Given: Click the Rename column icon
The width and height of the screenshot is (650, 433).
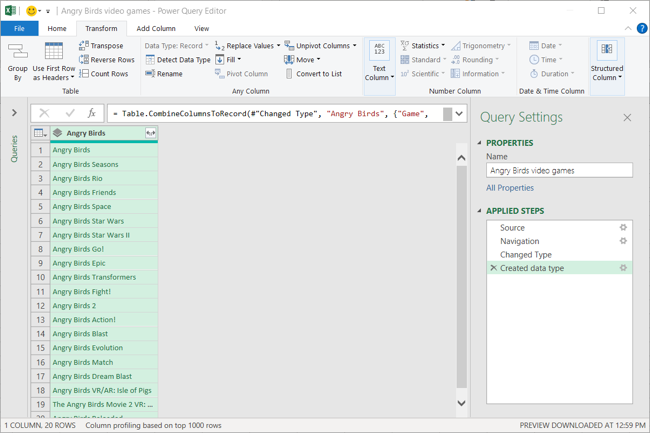Looking at the screenshot, I should (x=150, y=74).
